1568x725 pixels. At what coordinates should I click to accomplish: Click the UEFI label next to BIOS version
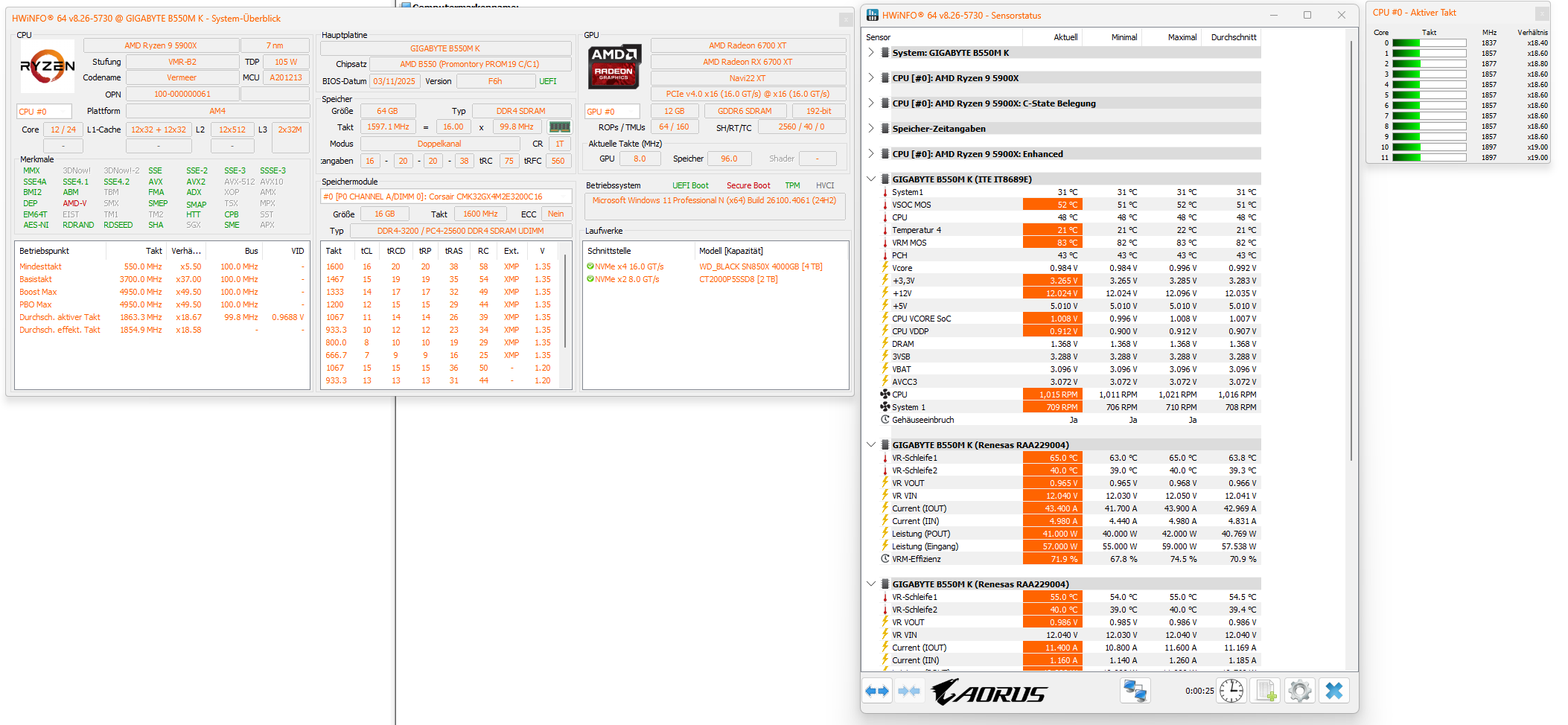click(x=548, y=81)
